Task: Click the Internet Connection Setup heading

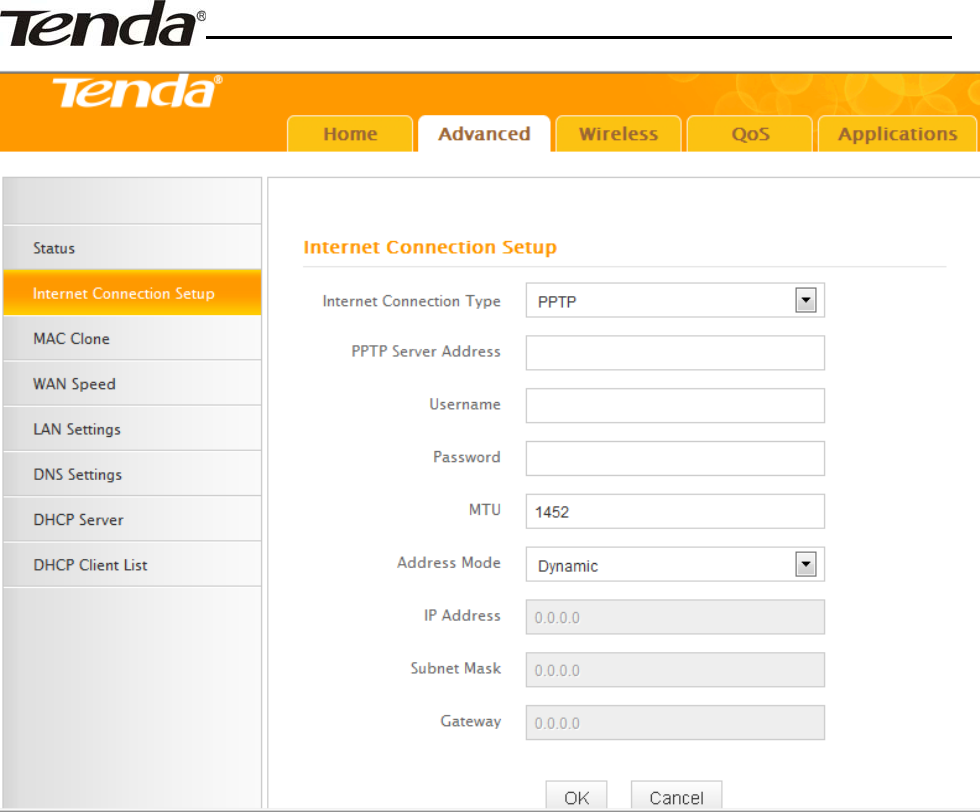Action: pyautogui.click(x=430, y=247)
